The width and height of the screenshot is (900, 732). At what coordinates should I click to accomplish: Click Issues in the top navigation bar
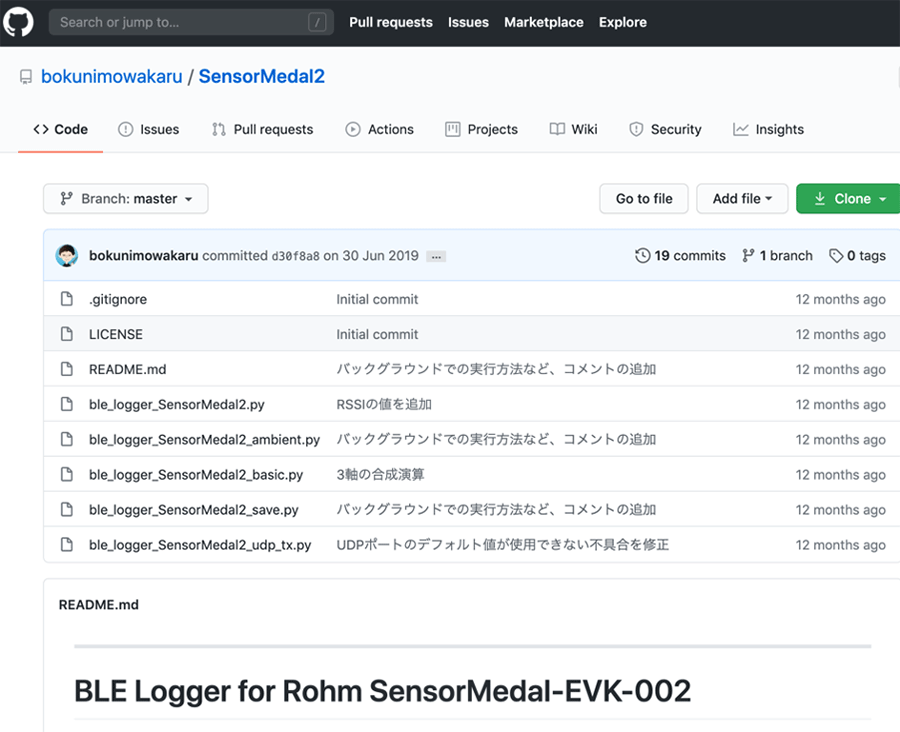coord(468,22)
